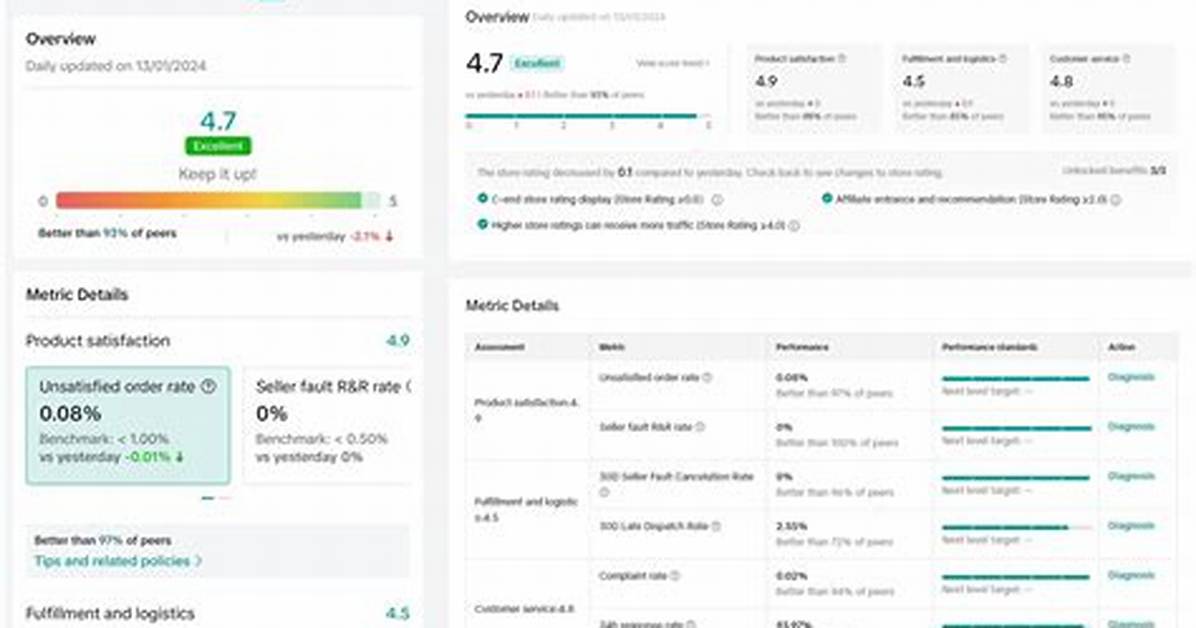
Task: Click Diagnosis for Seller Fault Cancelation Rate row
Action: click(1130, 476)
